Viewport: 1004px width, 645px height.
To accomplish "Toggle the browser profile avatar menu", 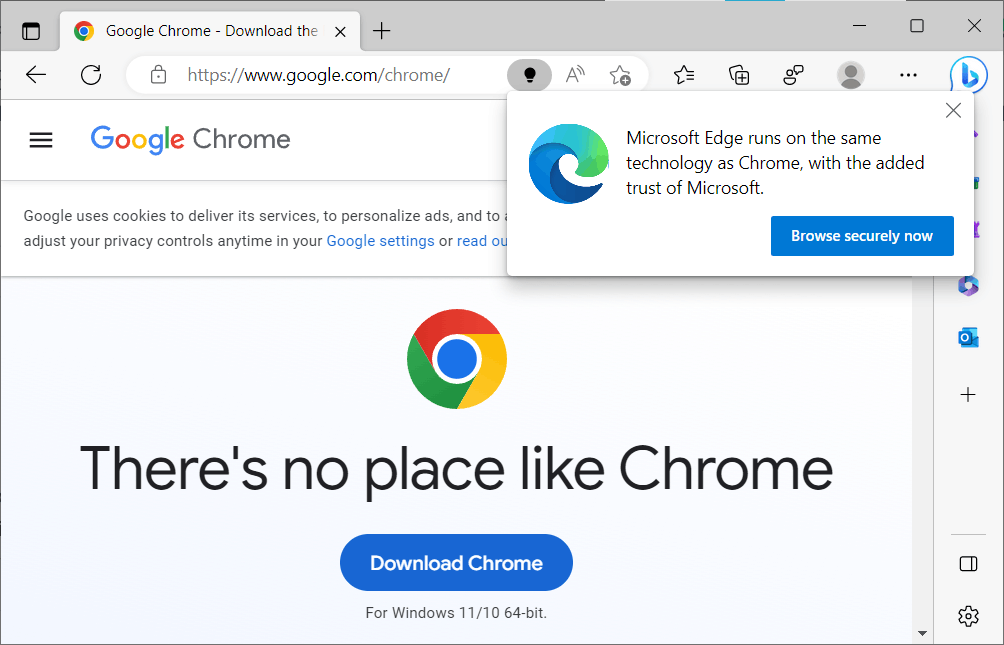I will tap(850, 74).
